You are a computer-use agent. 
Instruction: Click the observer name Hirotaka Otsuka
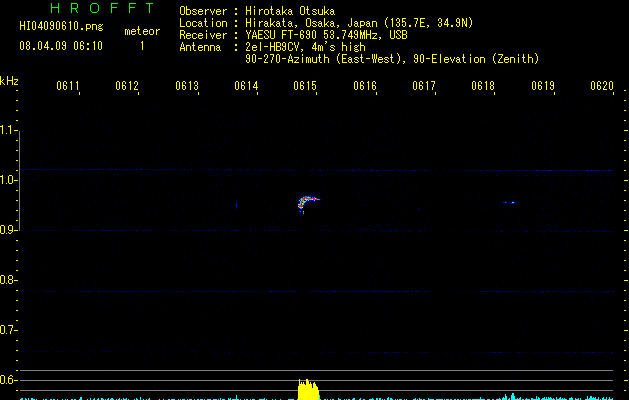click(x=290, y=11)
